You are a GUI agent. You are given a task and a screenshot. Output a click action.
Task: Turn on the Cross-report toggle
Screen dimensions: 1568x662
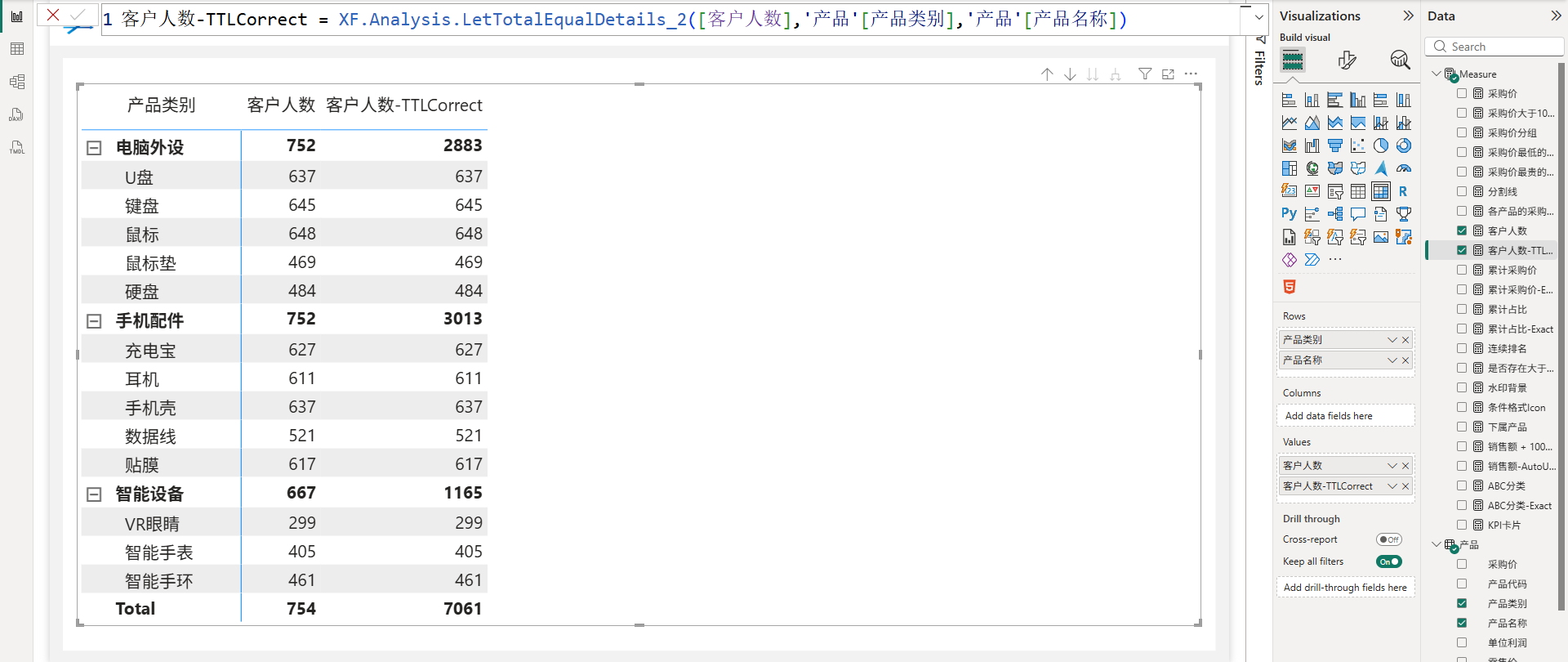pos(1388,539)
